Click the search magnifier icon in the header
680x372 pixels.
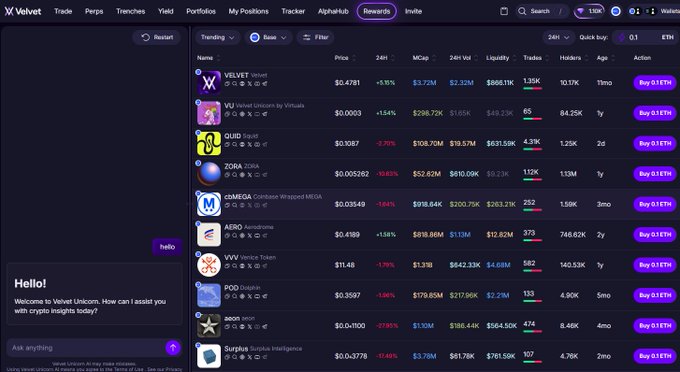522,11
